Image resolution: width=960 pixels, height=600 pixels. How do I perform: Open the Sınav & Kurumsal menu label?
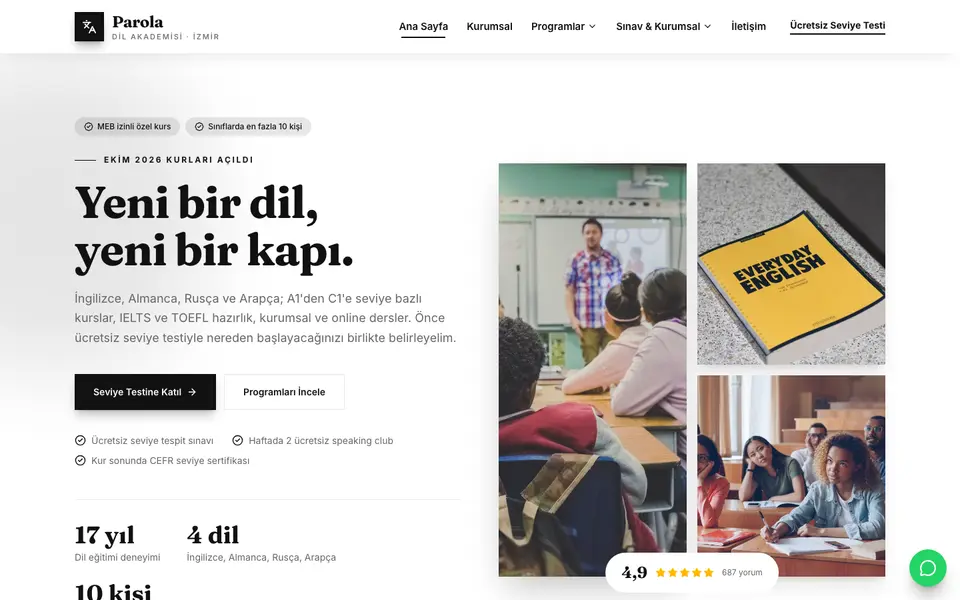click(658, 26)
